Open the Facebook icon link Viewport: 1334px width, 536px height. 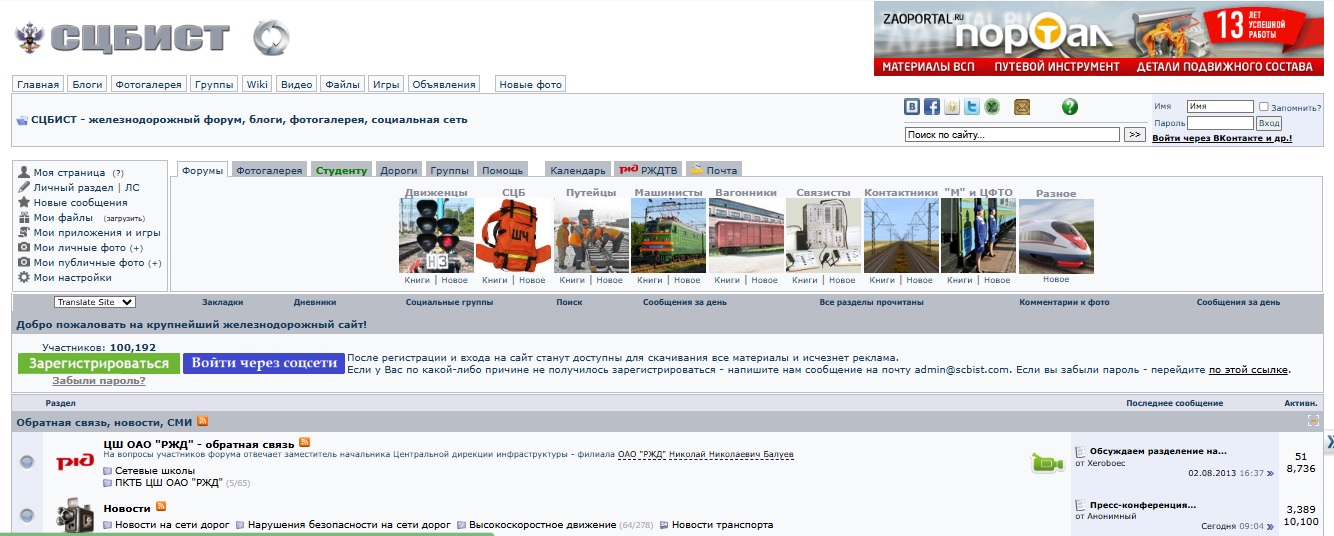(x=932, y=107)
